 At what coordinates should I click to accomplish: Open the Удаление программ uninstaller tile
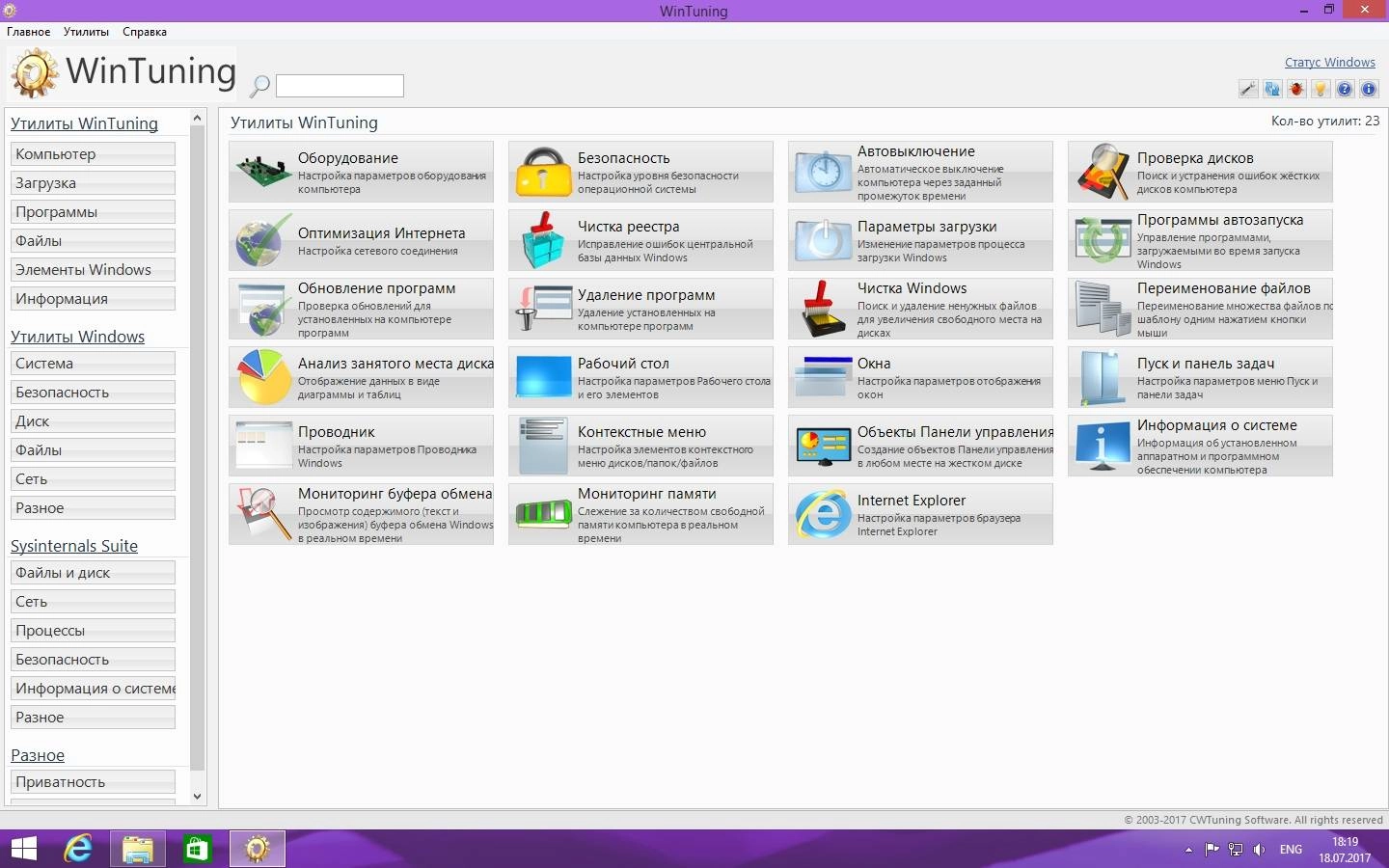click(x=640, y=309)
